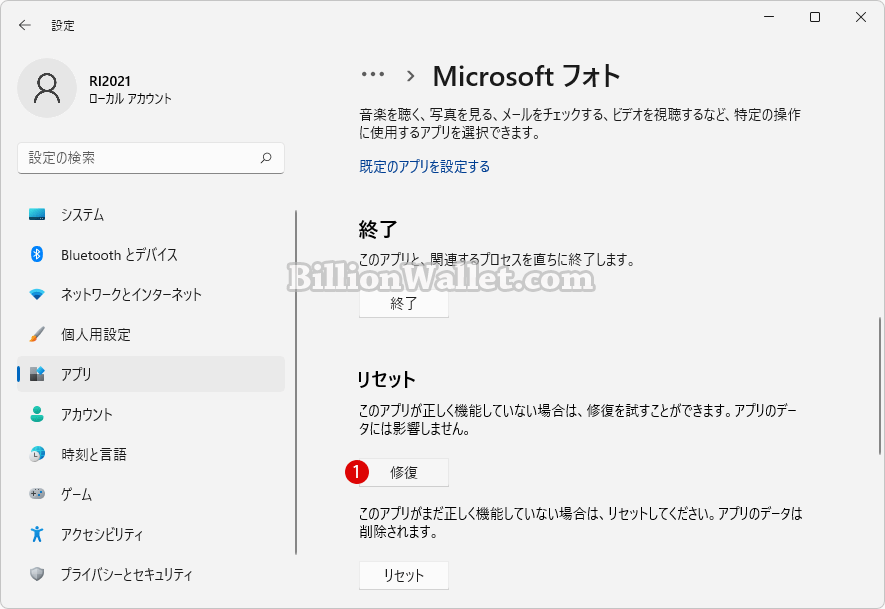Click the アプリ icon in sidebar
This screenshot has width=885, height=609.
click(37, 374)
